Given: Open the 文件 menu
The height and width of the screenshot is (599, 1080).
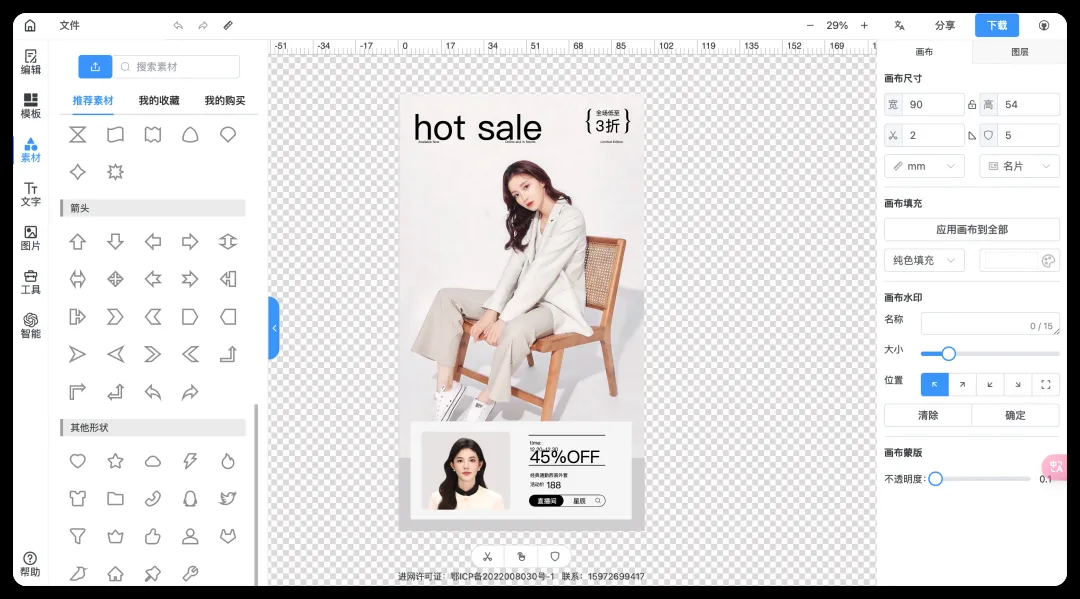Looking at the screenshot, I should click(70, 25).
